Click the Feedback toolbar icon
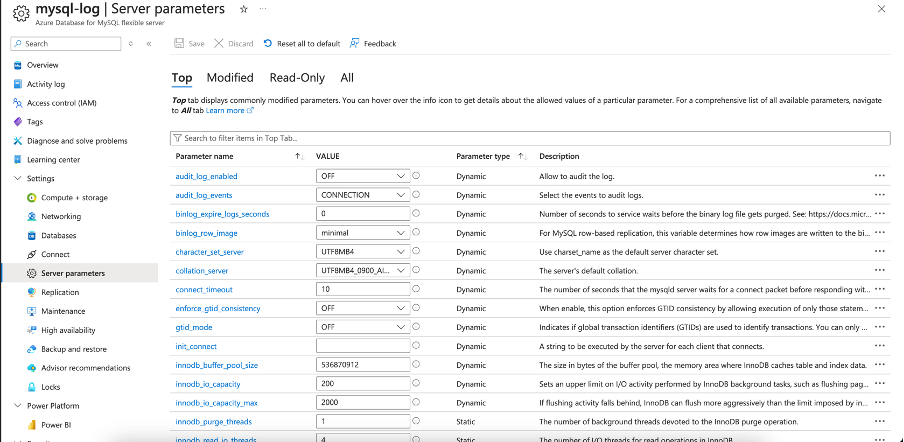 (355, 44)
